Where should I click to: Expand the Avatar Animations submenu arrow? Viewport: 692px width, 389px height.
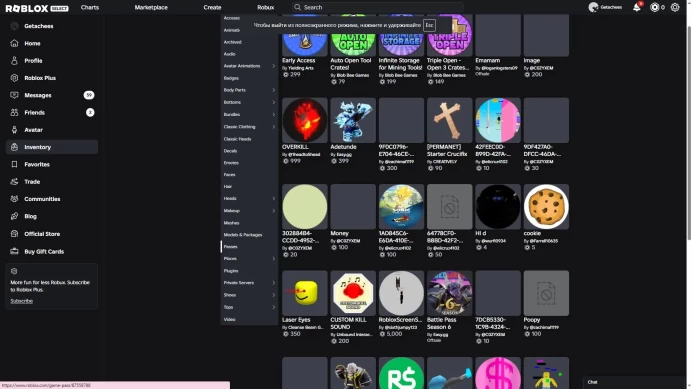(x=274, y=66)
